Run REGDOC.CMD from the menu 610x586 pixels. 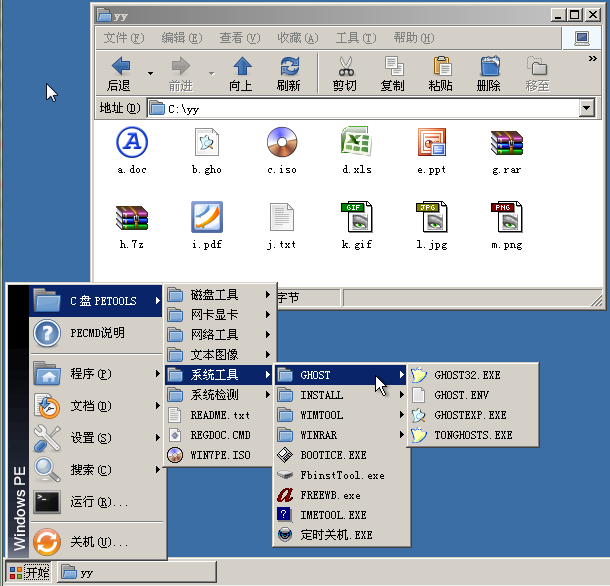(x=219, y=435)
